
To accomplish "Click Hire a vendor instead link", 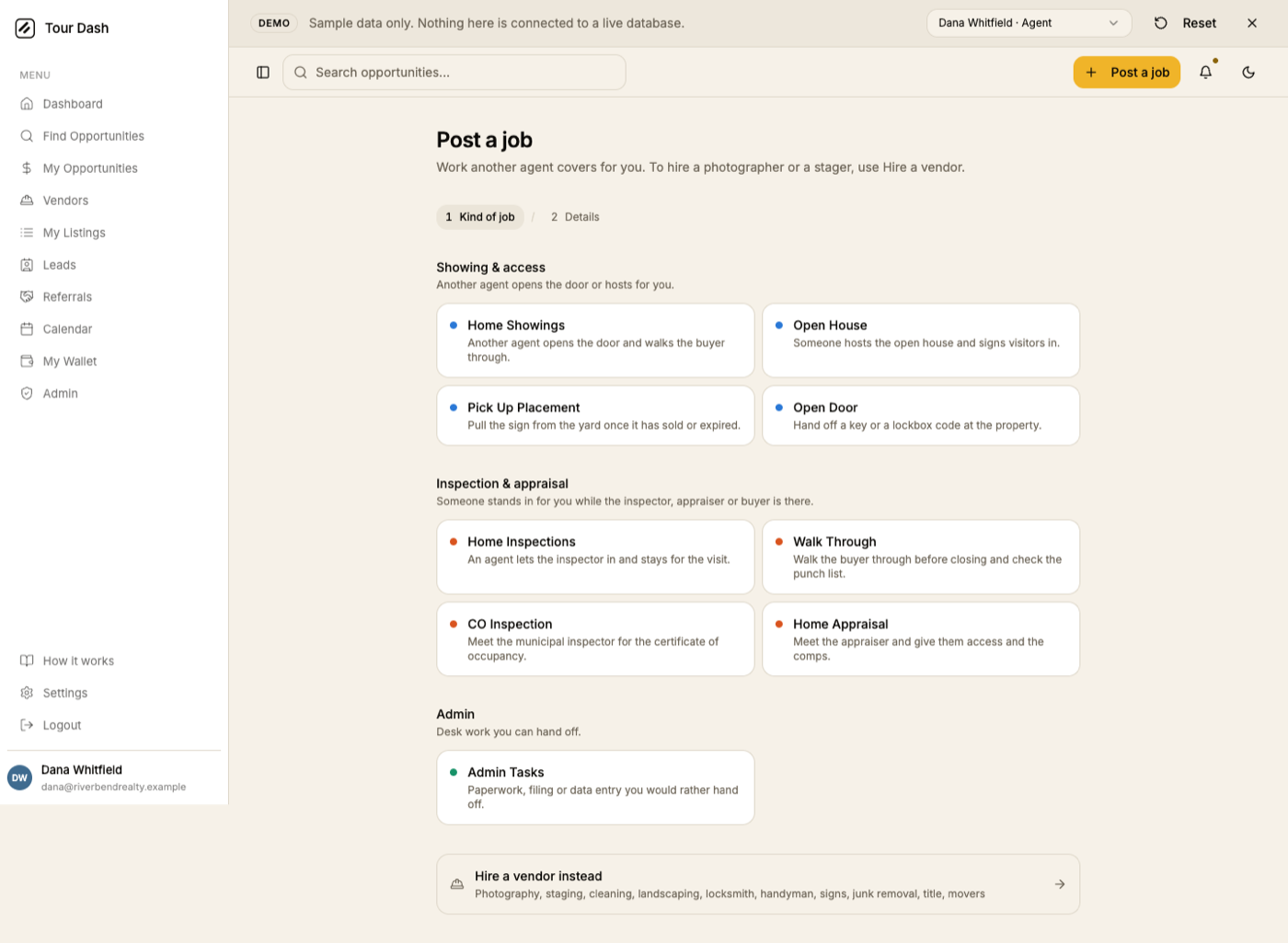I will pyautogui.click(x=758, y=884).
